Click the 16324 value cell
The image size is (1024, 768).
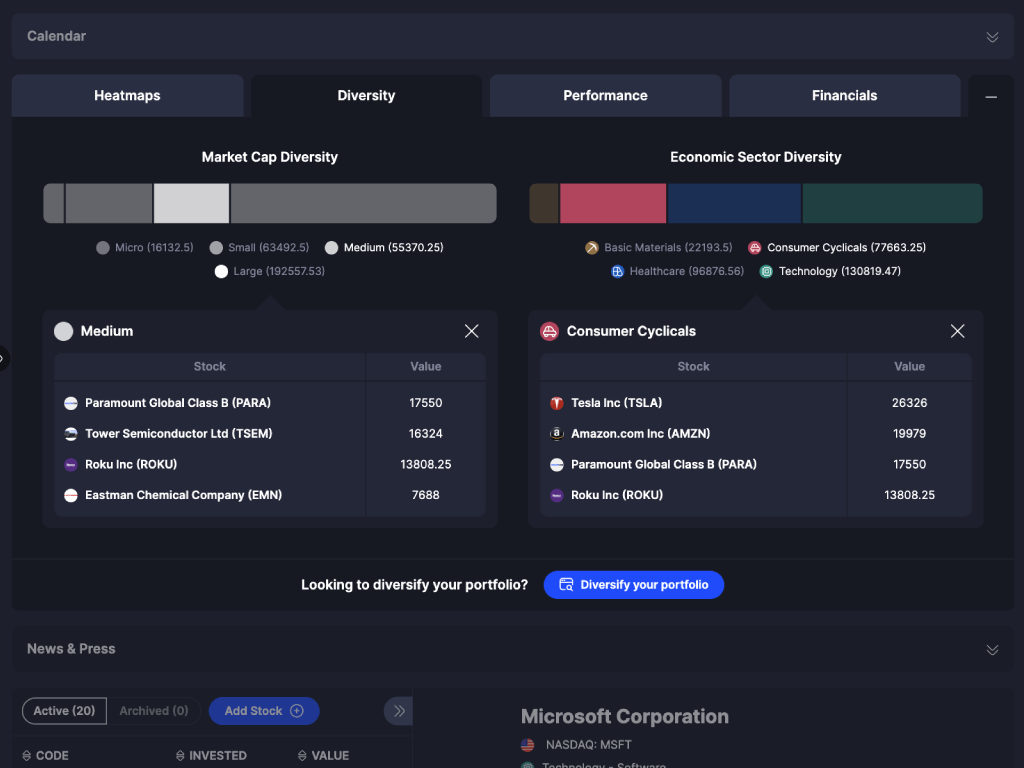(x=426, y=434)
